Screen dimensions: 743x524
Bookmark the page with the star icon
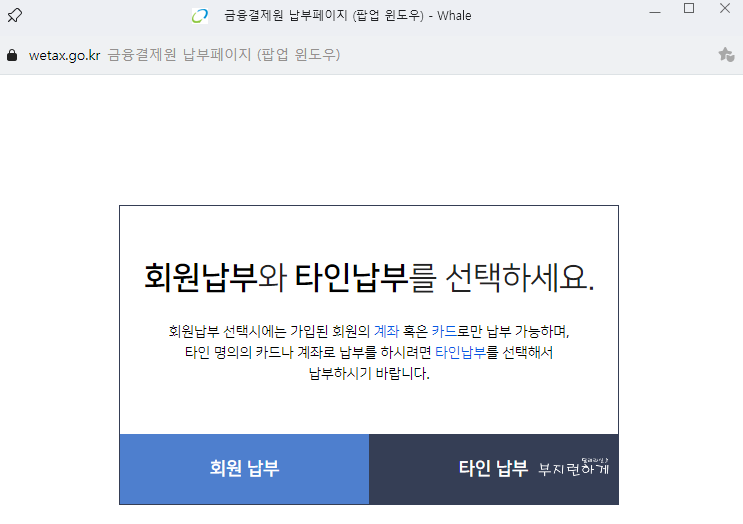(726, 54)
